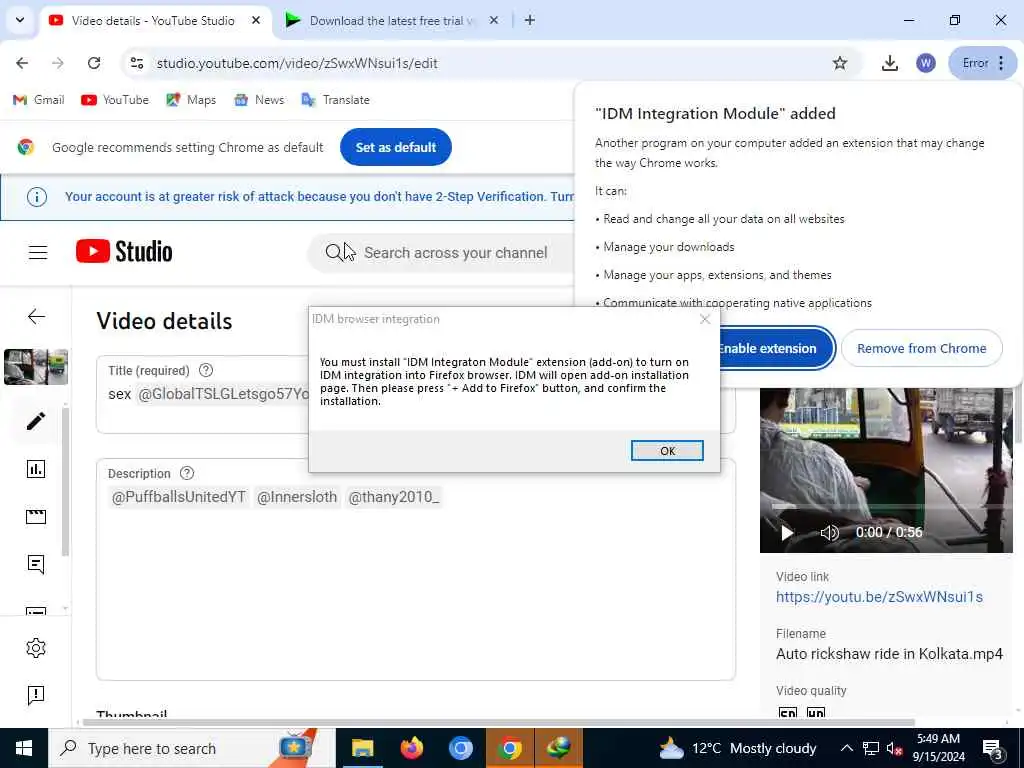Open the Windows Start menu

(x=24, y=748)
